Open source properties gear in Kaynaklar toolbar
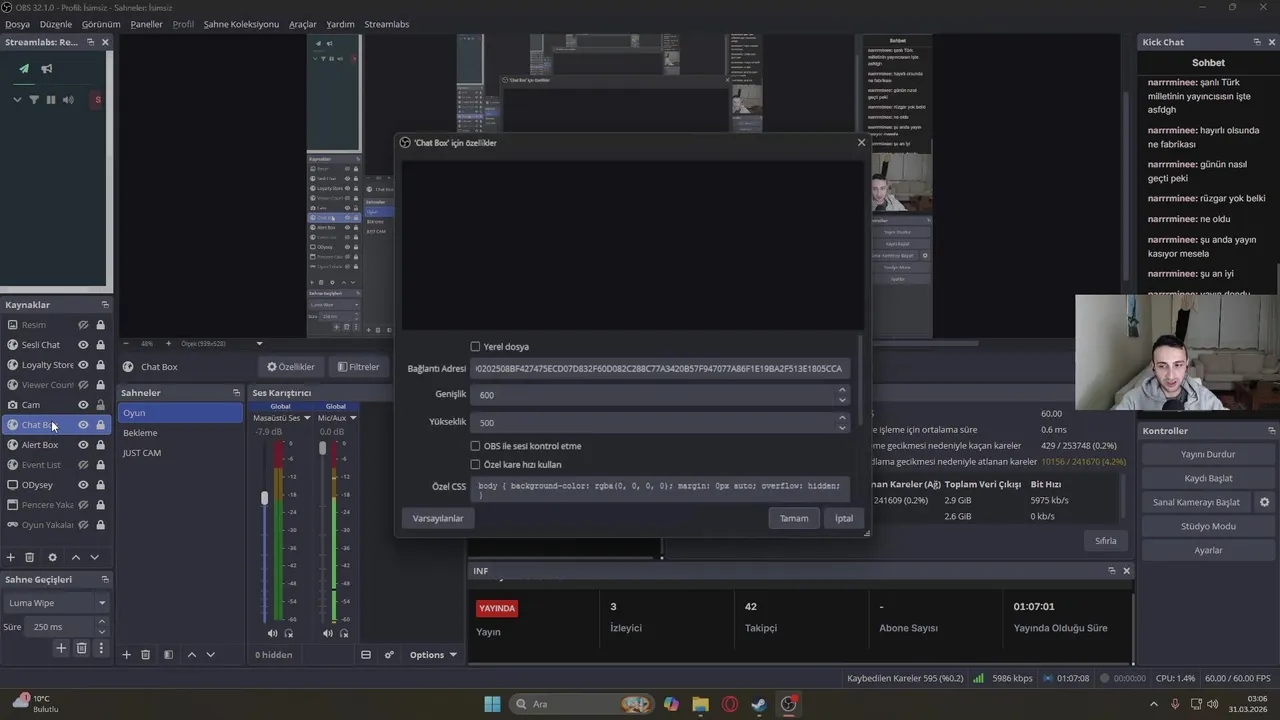Viewport: 1280px width, 720px height. (53, 557)
